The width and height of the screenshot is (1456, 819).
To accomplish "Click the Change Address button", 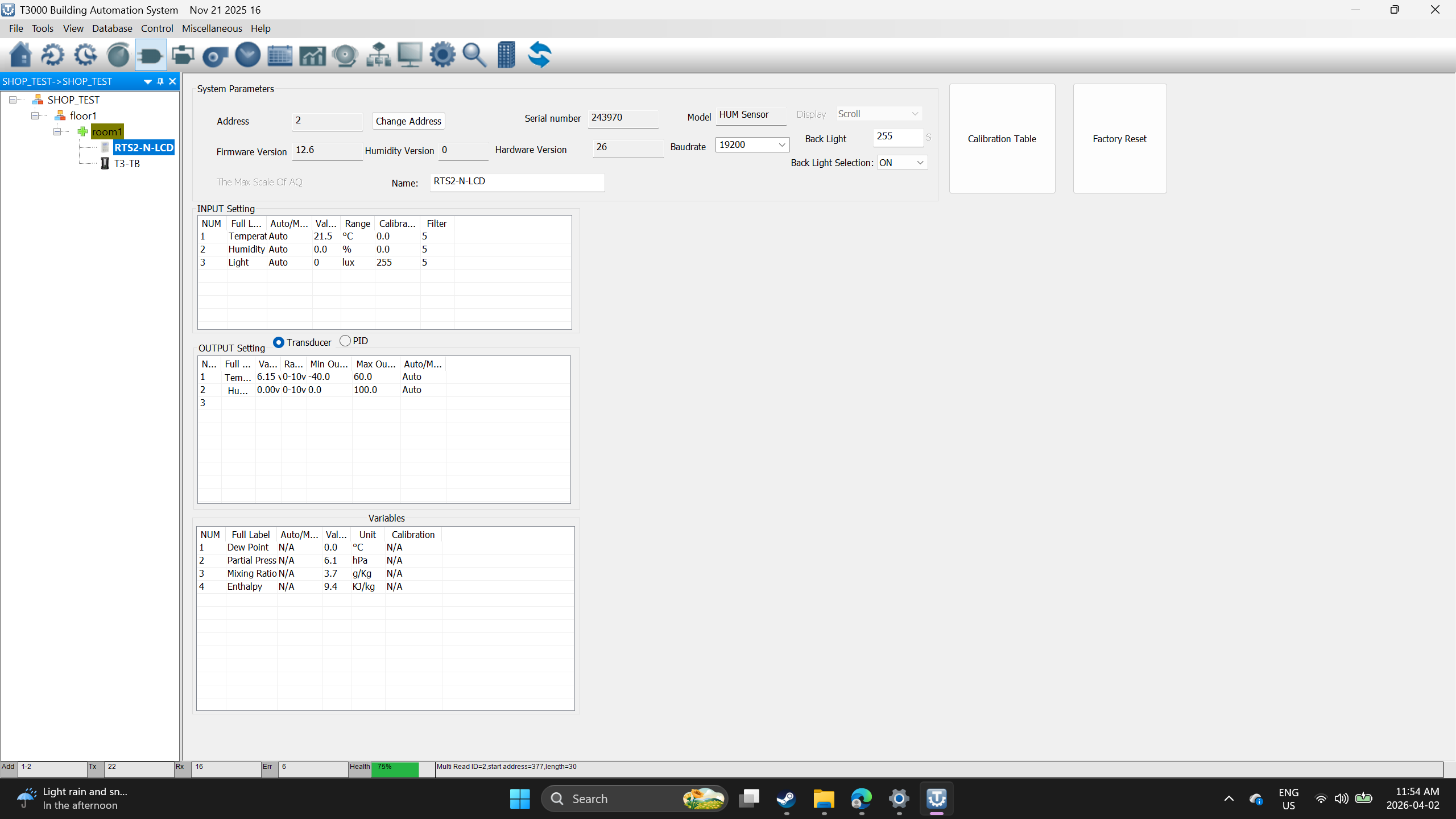I will 408,121.
